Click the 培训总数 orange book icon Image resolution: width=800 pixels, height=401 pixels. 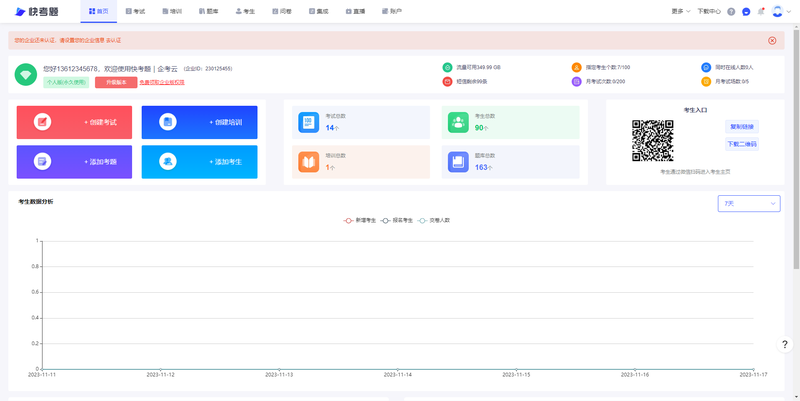pyautogui.click(x=309, y=162)
